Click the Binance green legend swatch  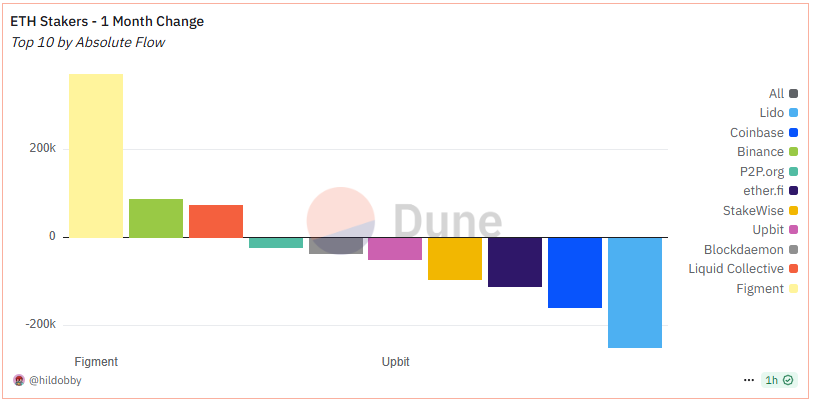[x=793, y=152]
